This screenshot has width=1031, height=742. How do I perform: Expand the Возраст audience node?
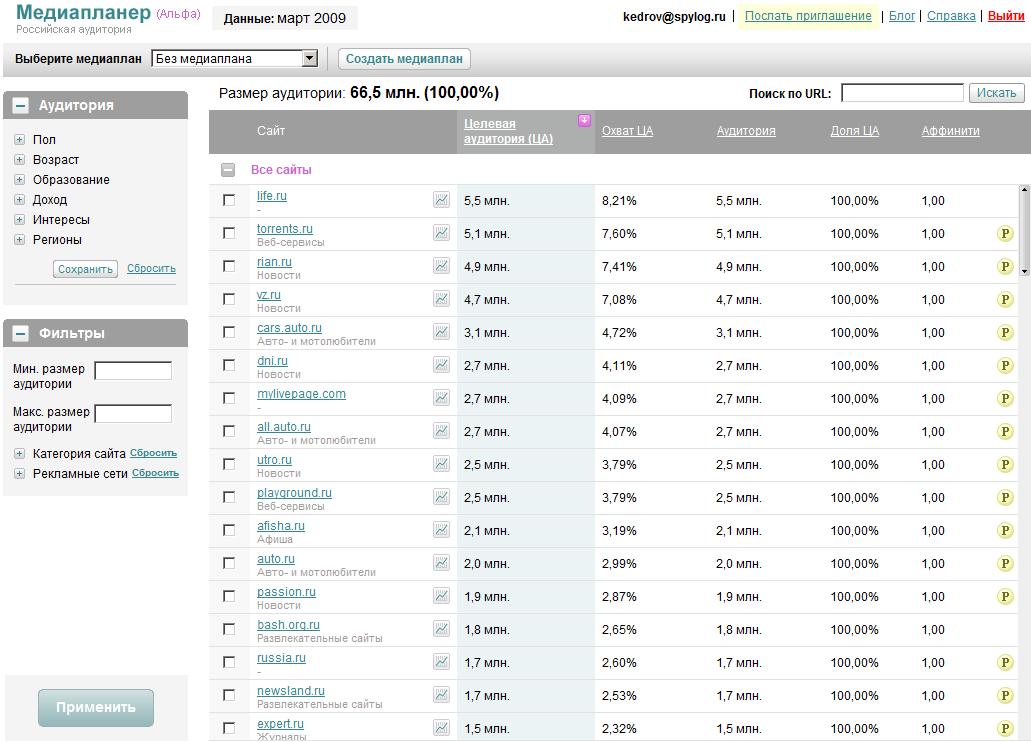(19, 159)
